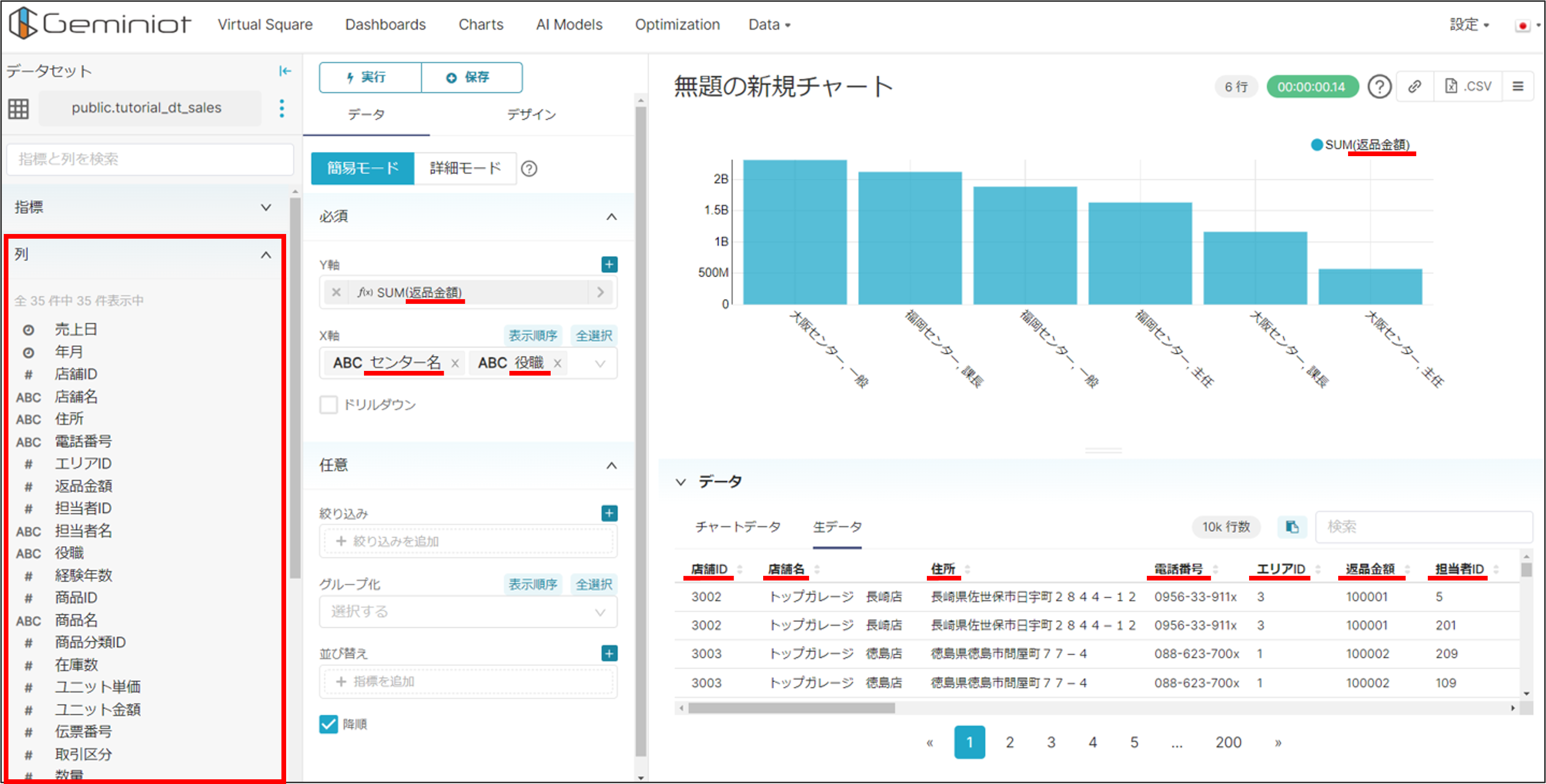Open the X軸 columns dropdown arrow
The image size is (1546, 784).
tap(599, 364)
